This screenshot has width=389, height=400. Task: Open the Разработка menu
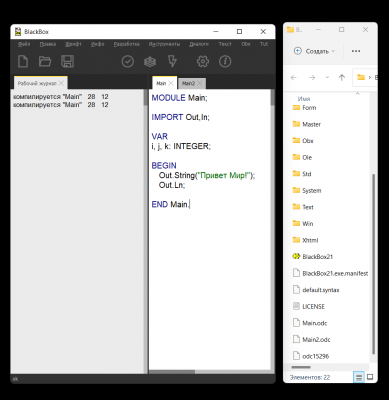pos(126,44)
